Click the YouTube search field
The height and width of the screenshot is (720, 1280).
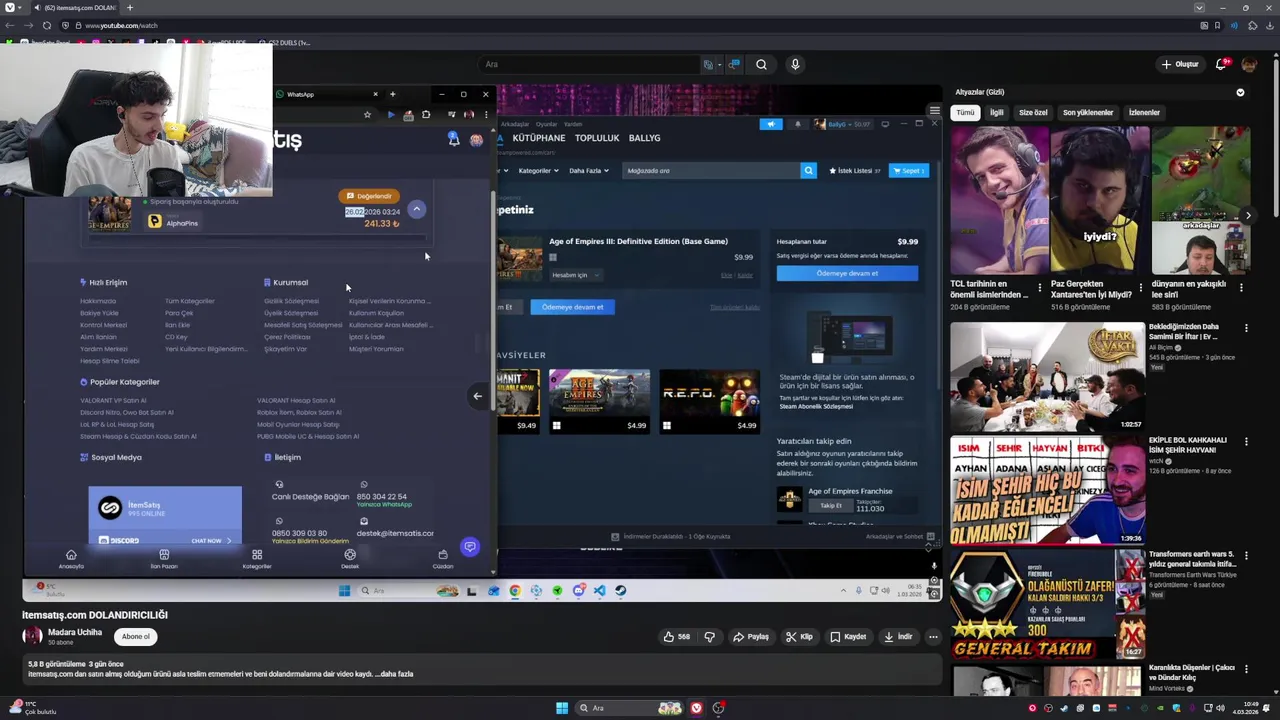(590, 64)
